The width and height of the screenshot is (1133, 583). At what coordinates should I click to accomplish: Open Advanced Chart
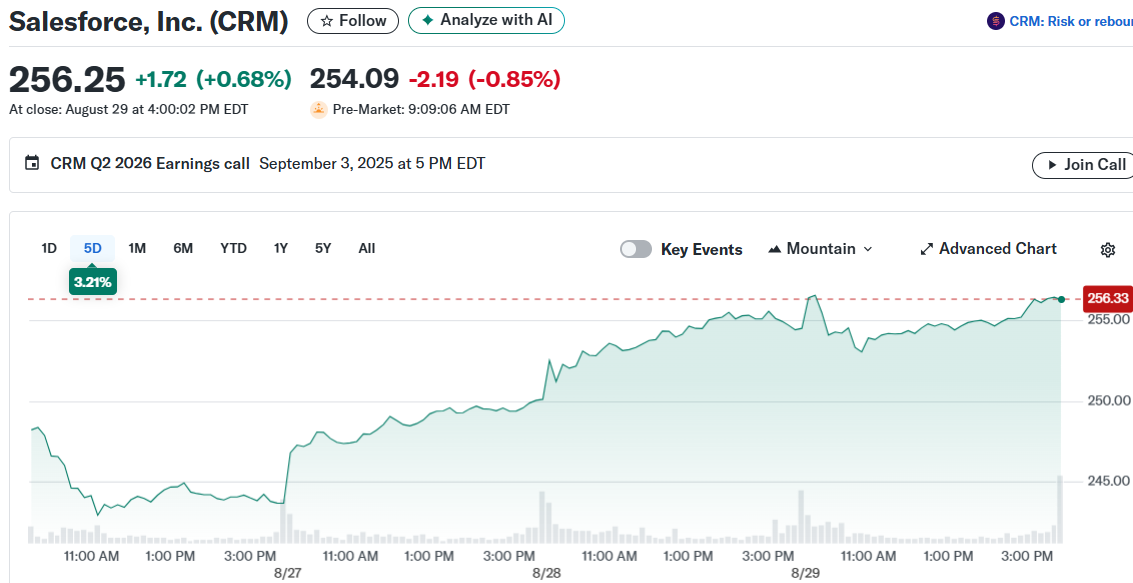point(988,249)
